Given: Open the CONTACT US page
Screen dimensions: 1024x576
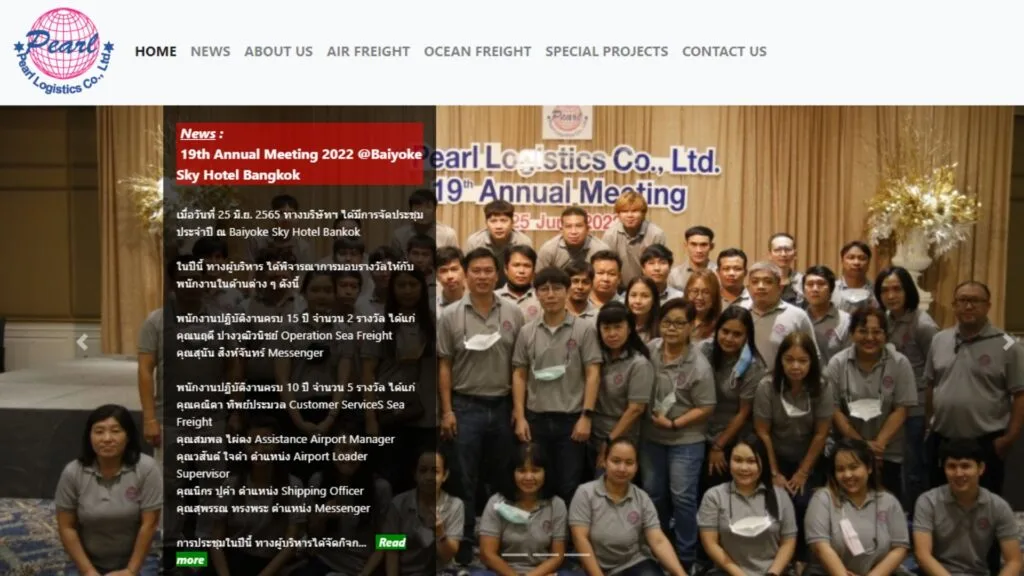Looking at the screenshot, I should click(724, 51).
